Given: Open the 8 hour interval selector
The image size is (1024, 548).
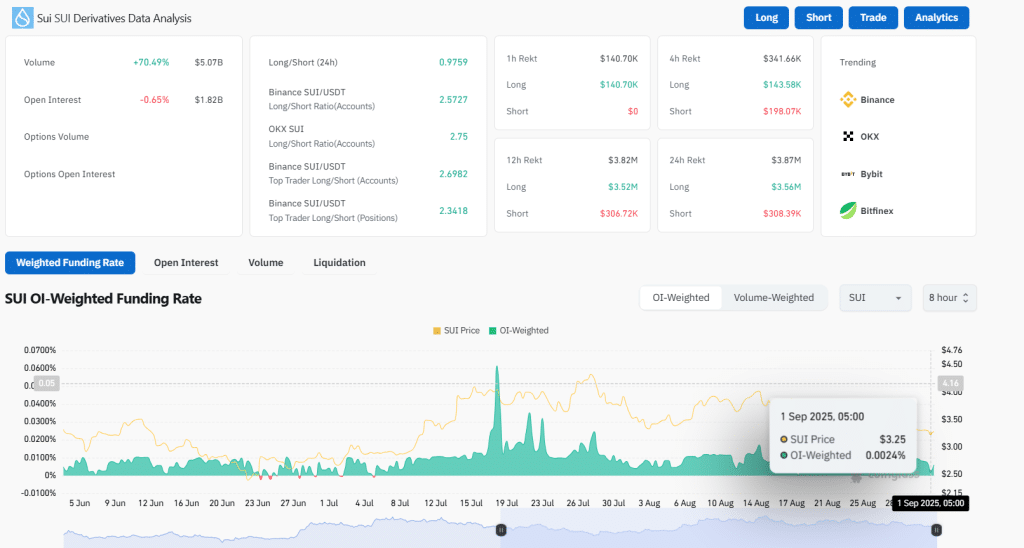Looking at the screenshot, I should point(949,298).
